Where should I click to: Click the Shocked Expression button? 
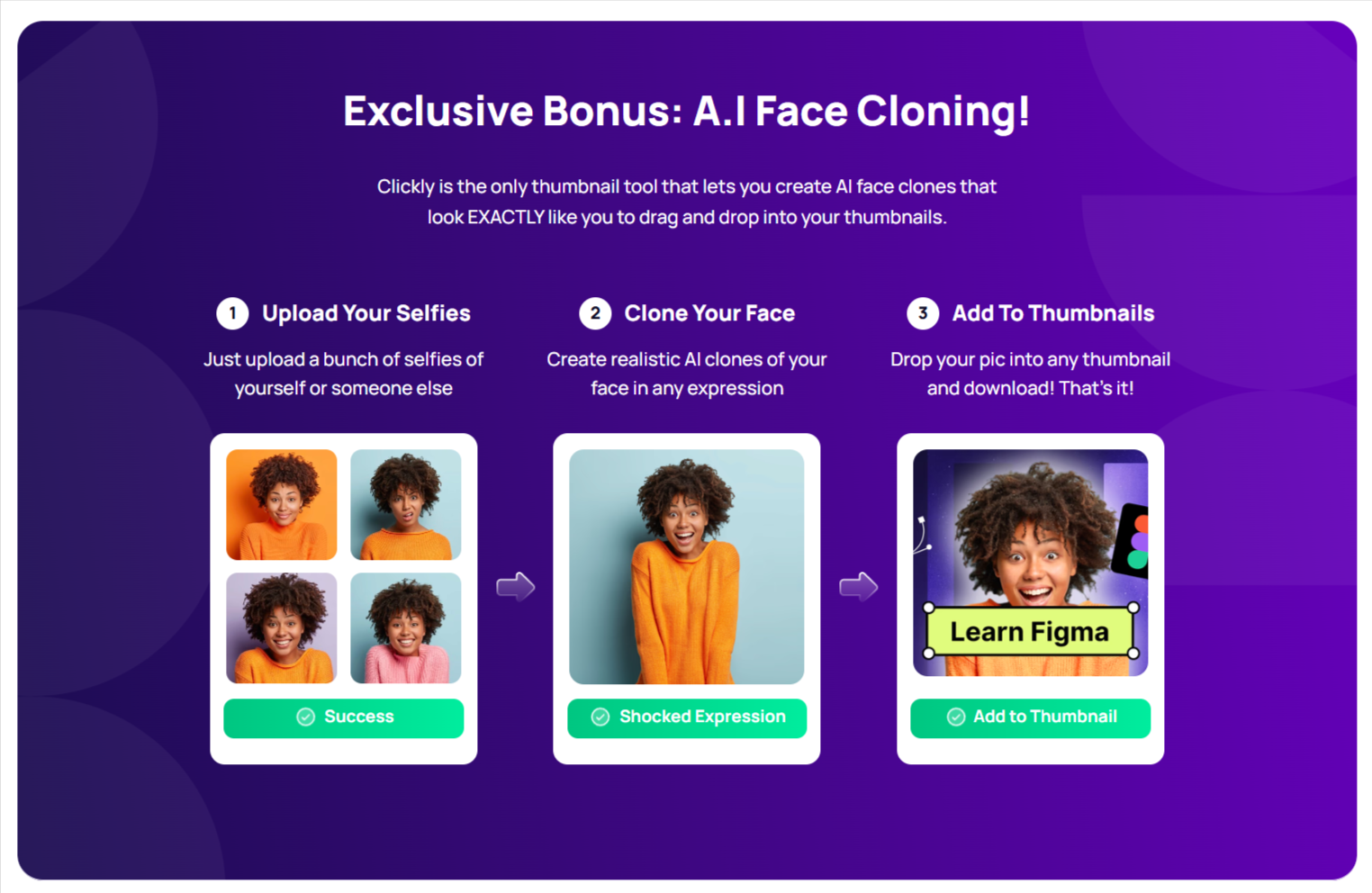[x=687, y=717]
